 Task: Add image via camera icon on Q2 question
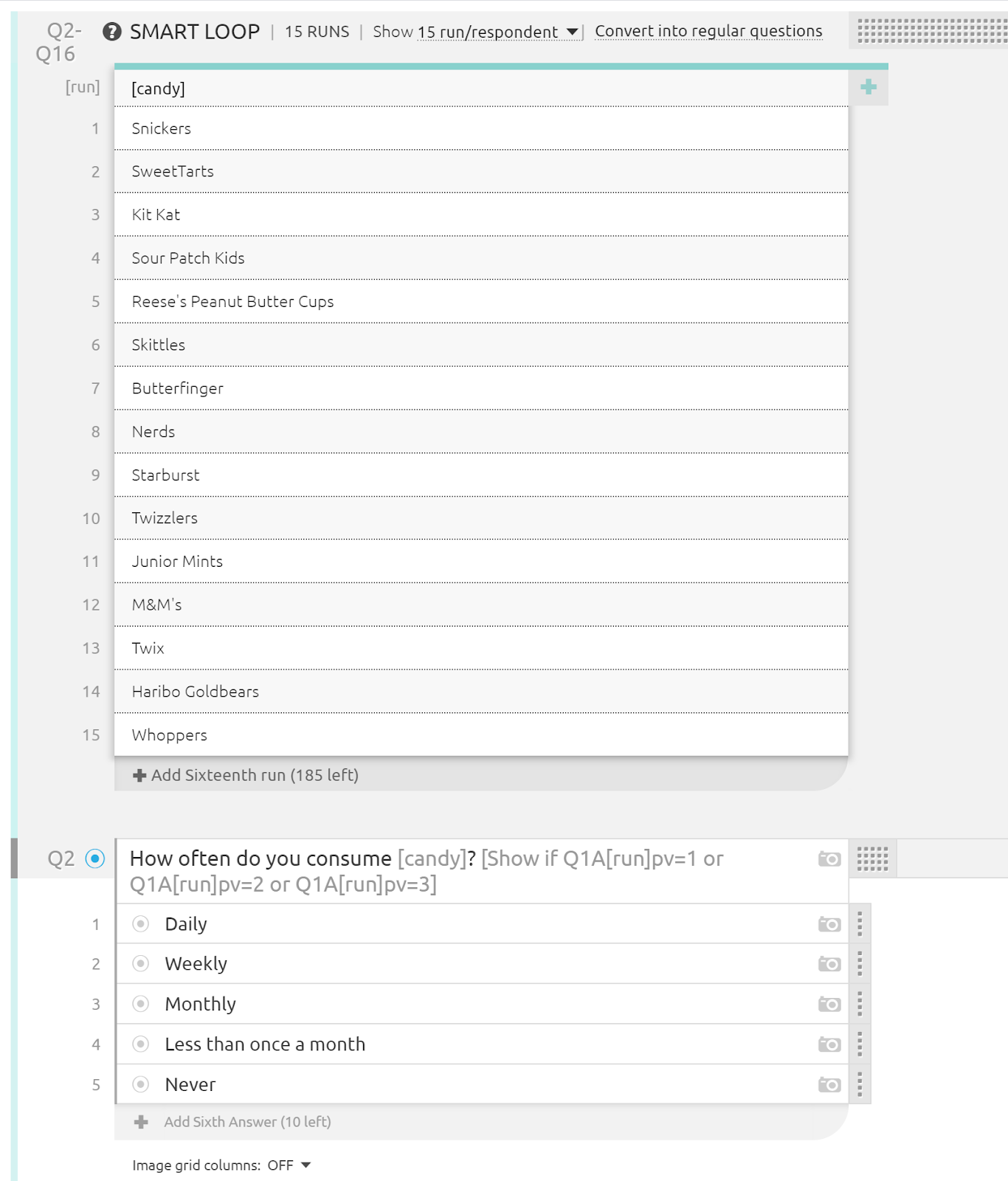(x=829, y=858)
